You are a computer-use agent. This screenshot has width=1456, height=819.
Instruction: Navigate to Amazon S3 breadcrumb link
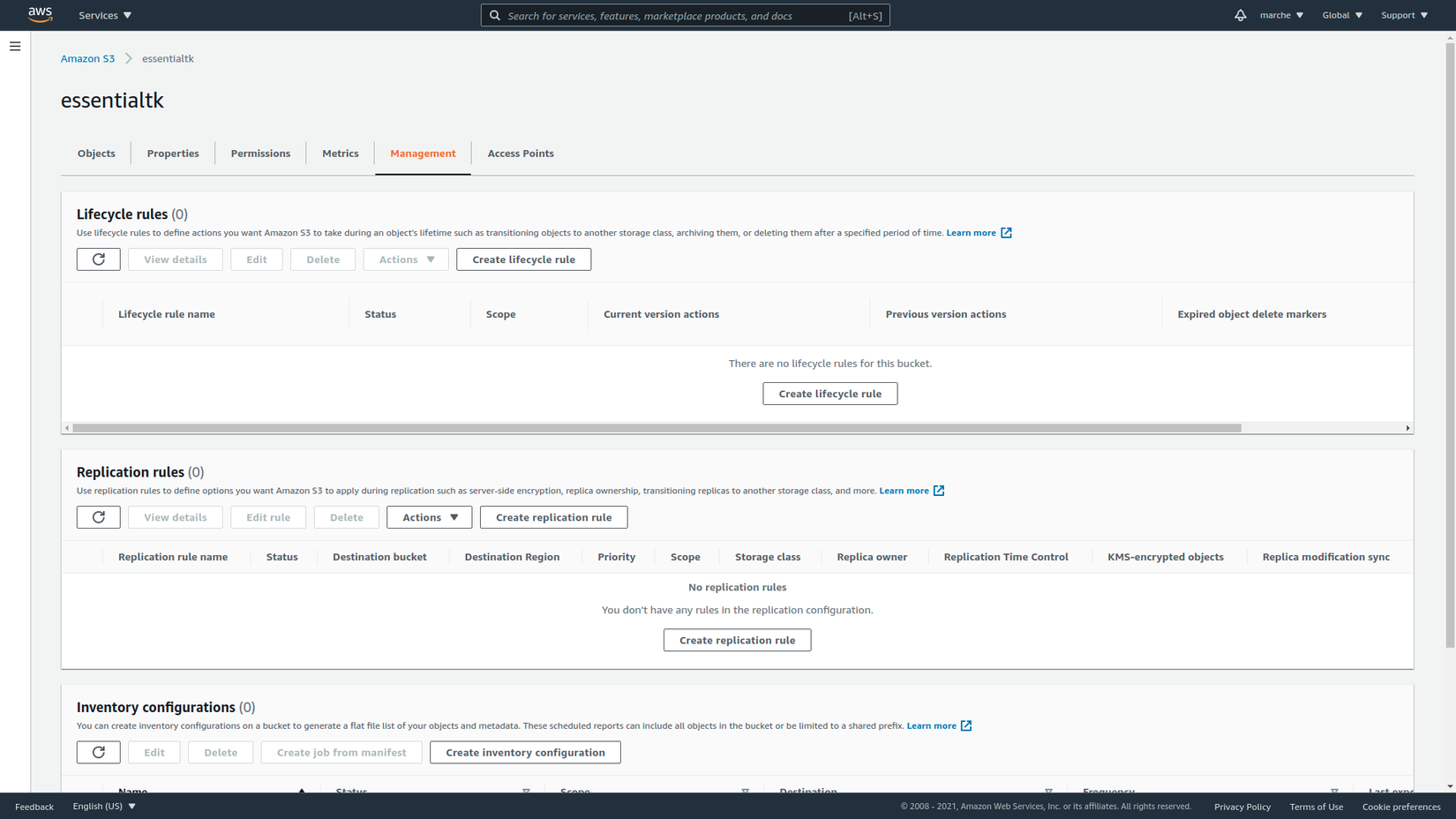87,58
